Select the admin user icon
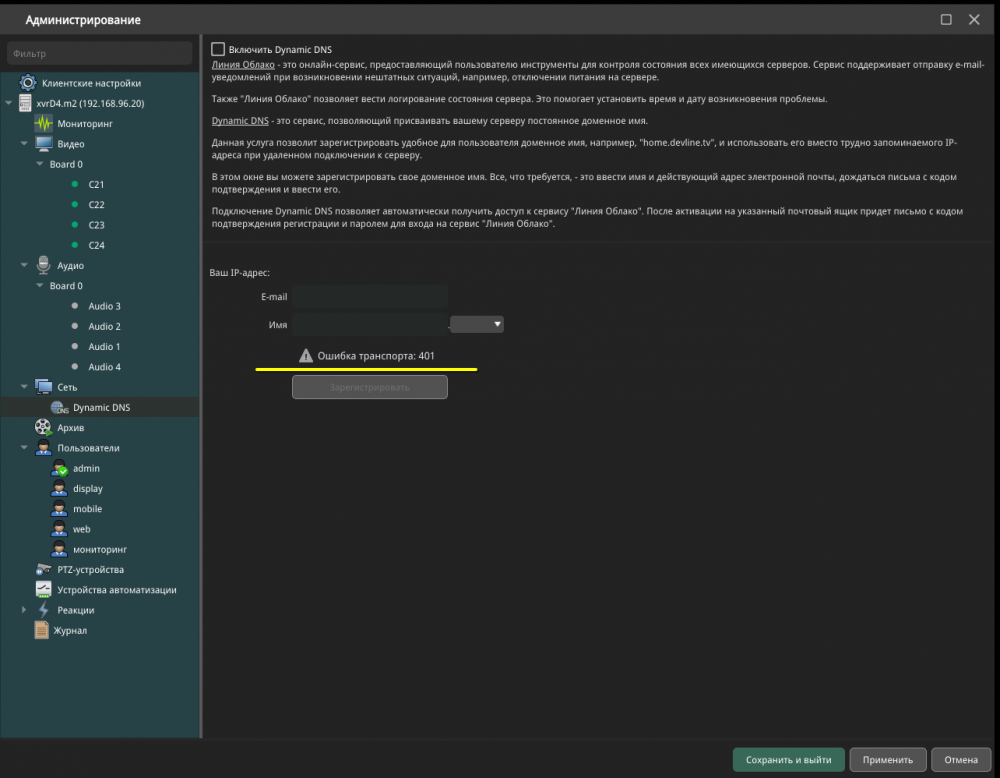 click(x=60, y=468)
